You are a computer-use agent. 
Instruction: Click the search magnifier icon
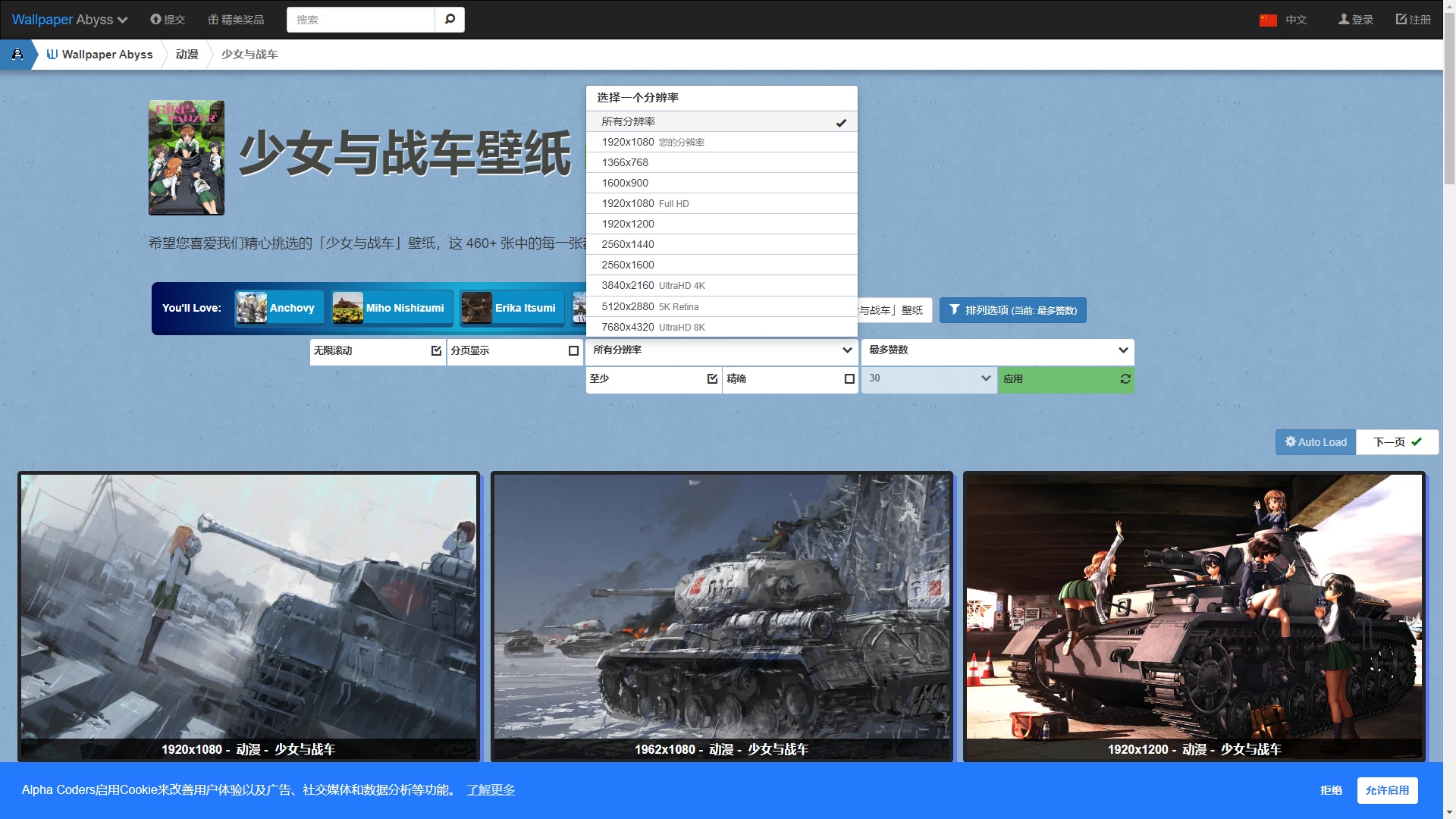450,19
